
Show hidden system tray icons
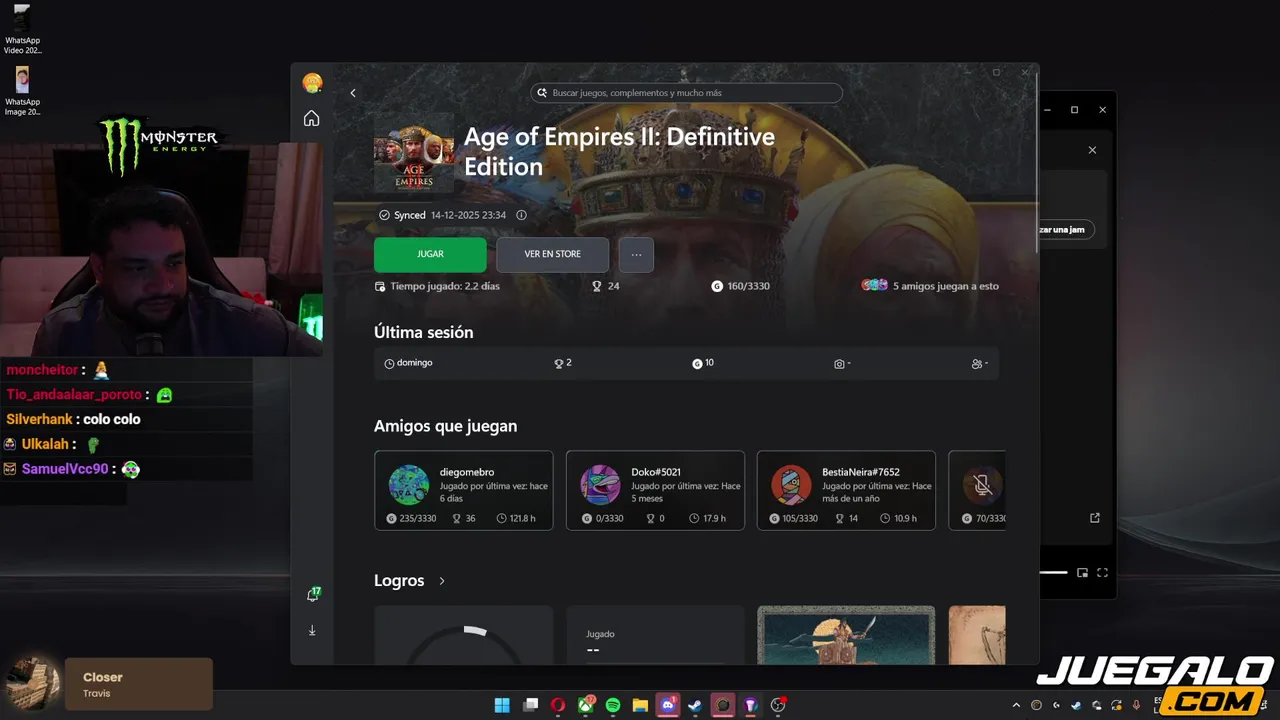pos(1016,705)
